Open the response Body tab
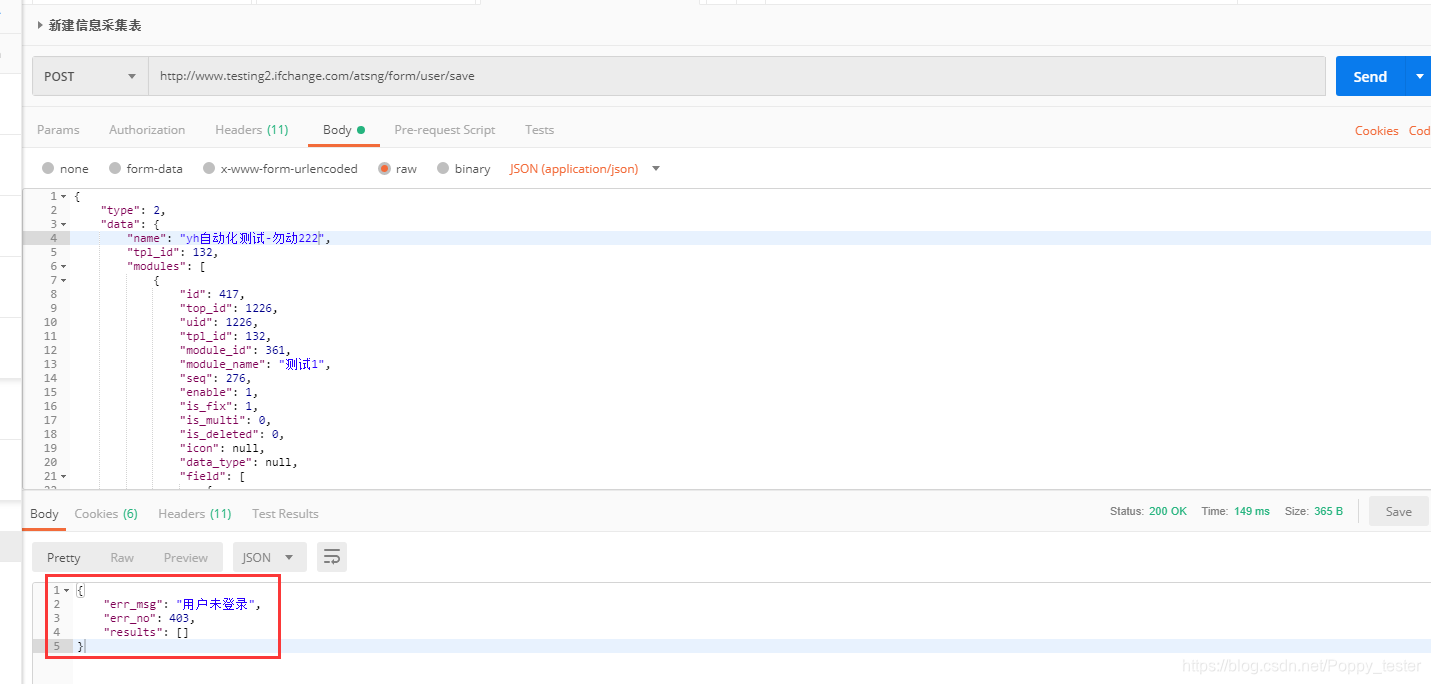This screenshot has height=684, width=1431. (x=44, y=514)
